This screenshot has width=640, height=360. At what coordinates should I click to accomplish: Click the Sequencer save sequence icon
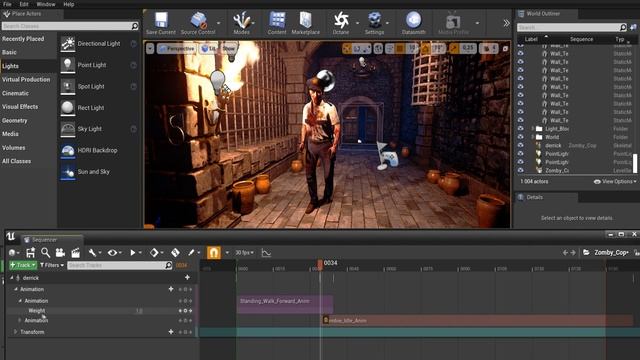point(30,253)
